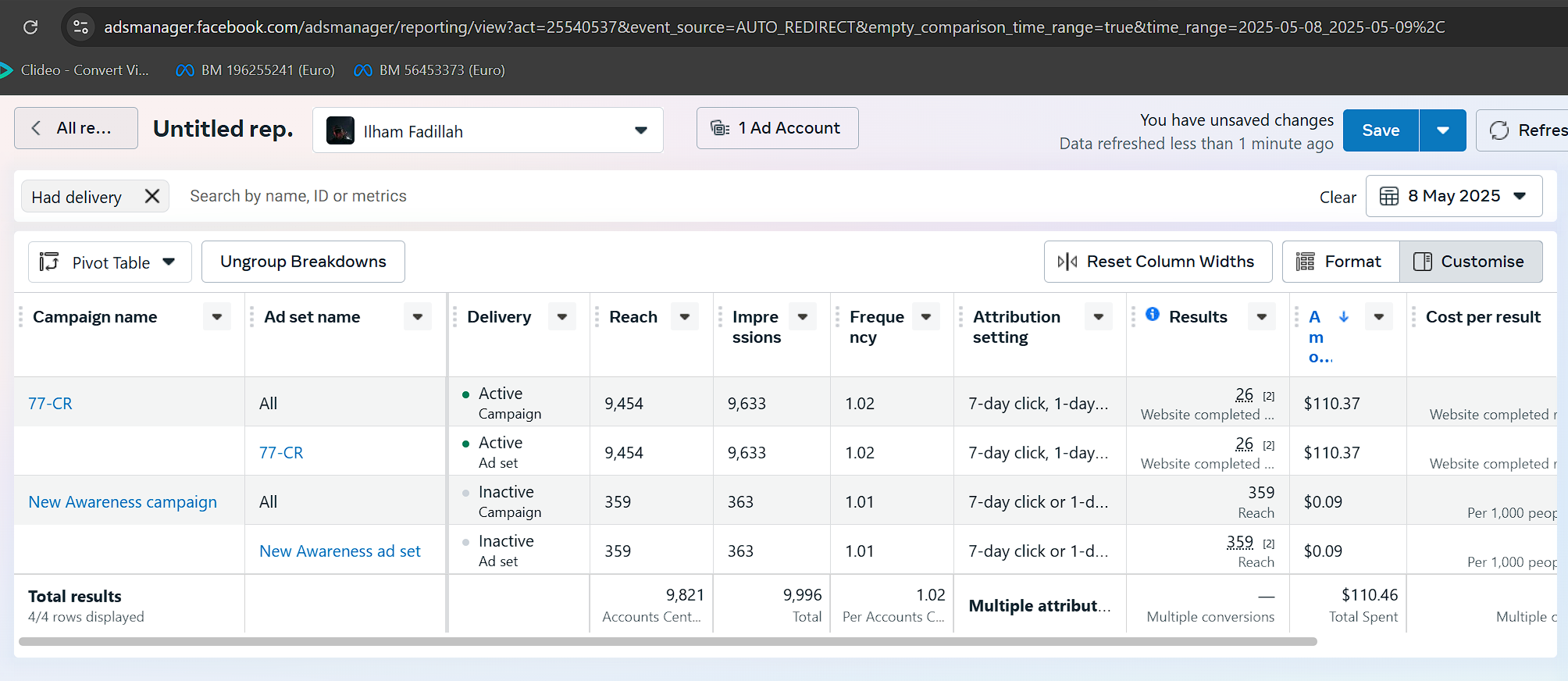
Task: Click 359 results in New Awareness ad set row
Action: tap(1239, 542)
